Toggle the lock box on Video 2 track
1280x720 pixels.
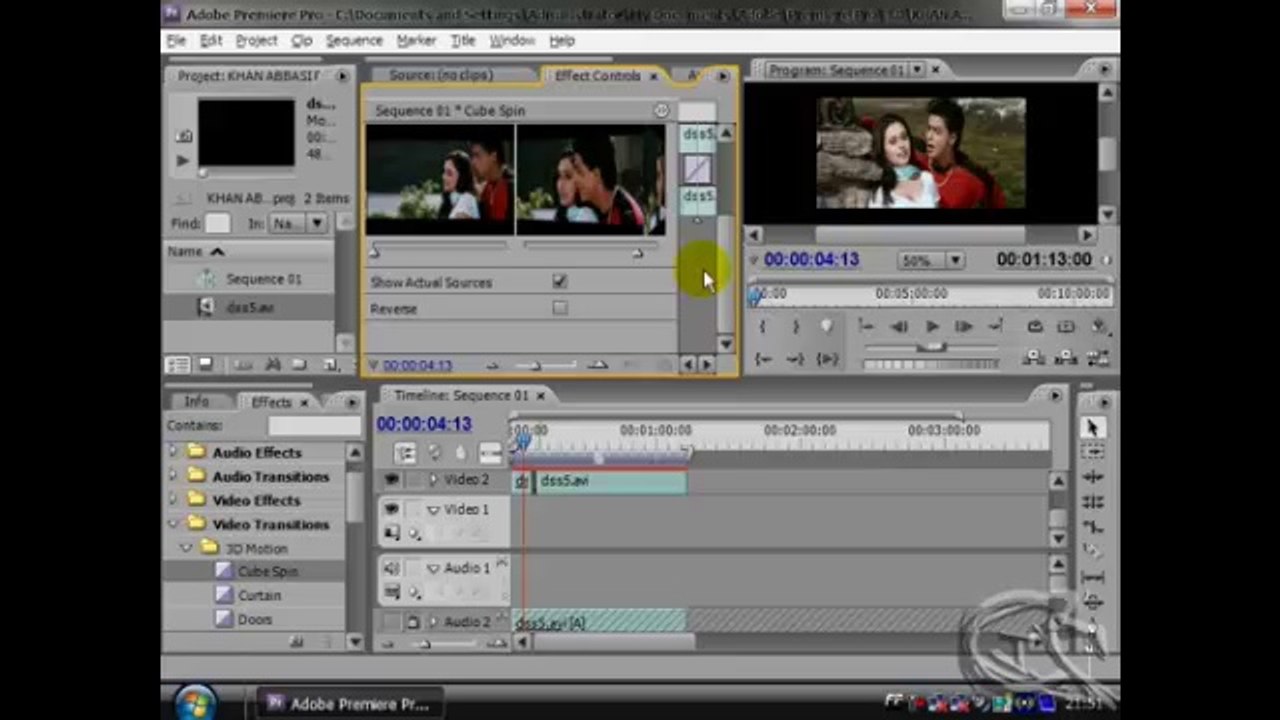click(x=412, y=480)
